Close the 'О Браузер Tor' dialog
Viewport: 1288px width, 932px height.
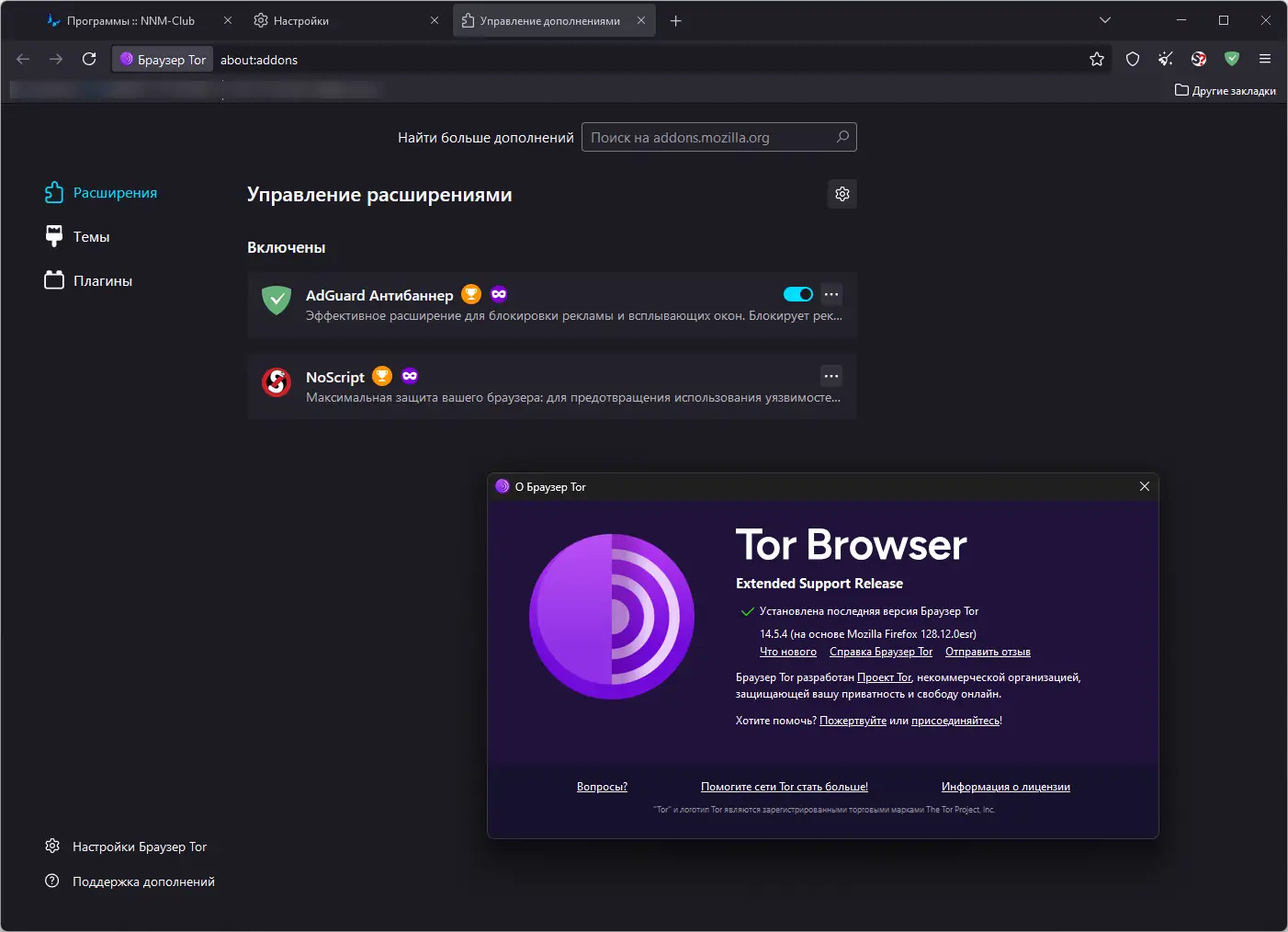(x=1145, y=486)
